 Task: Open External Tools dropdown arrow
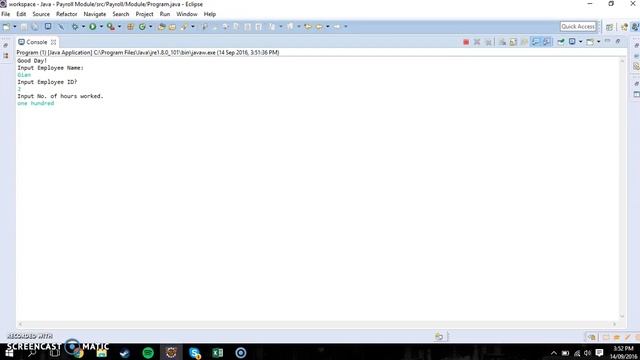tap(119, 27)
